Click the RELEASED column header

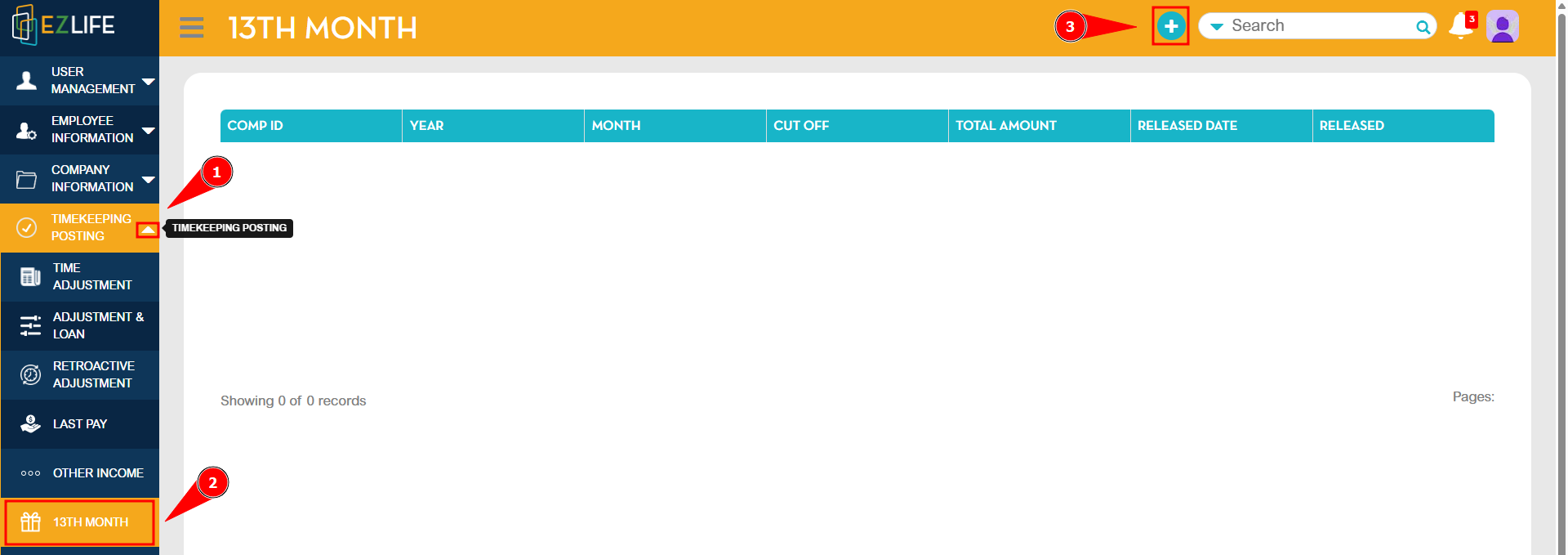tap(1404, 126)
